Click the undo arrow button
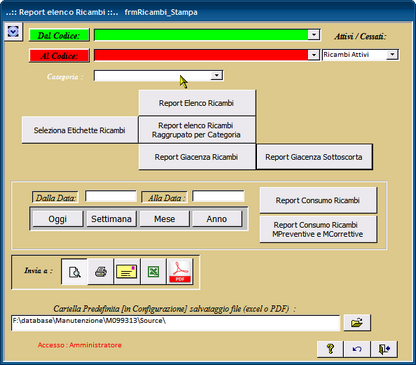The width and height of the screenshot is (416, 365). coord(357,349)
